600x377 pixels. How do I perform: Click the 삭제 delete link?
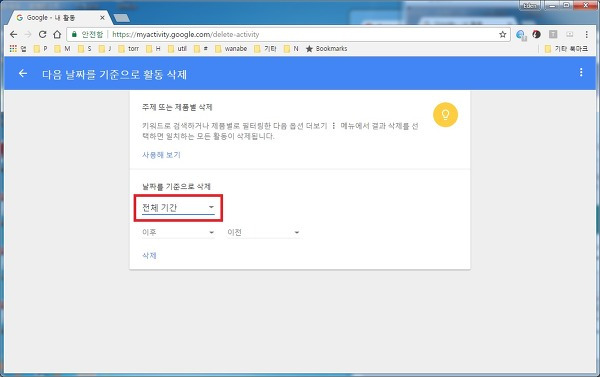tap(149, 256)
